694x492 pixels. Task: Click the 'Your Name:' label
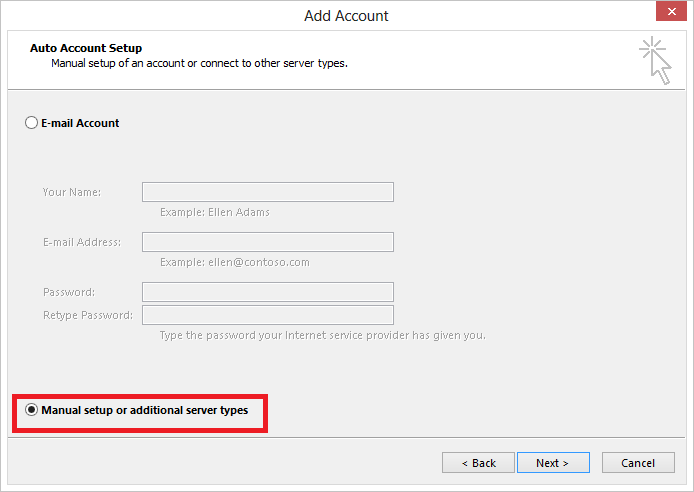tap(71, 192)
